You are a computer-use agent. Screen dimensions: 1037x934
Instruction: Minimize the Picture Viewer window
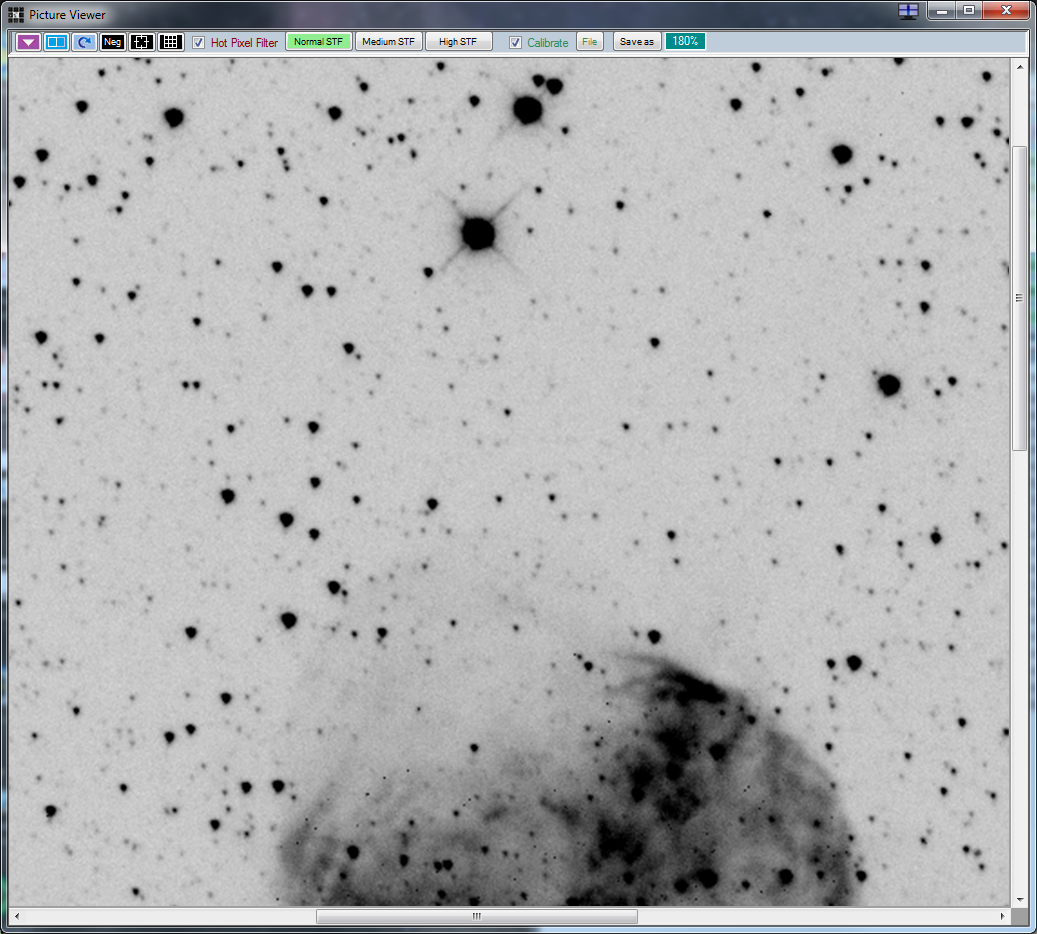click(942, 10)
